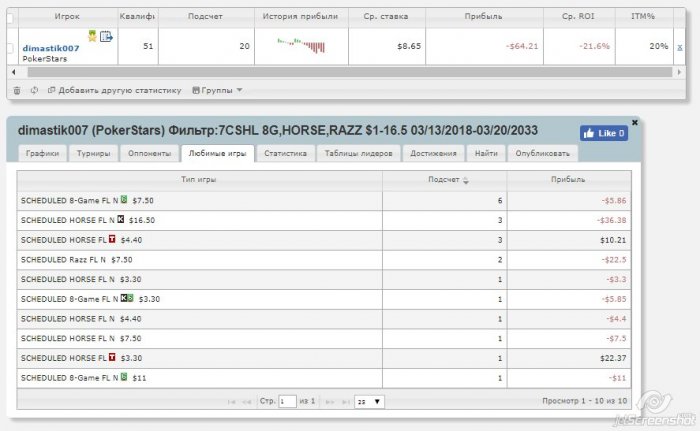Open the Опубликовать tab
Image resolution: width=700 pixels, height=431 pixels.
543,153
